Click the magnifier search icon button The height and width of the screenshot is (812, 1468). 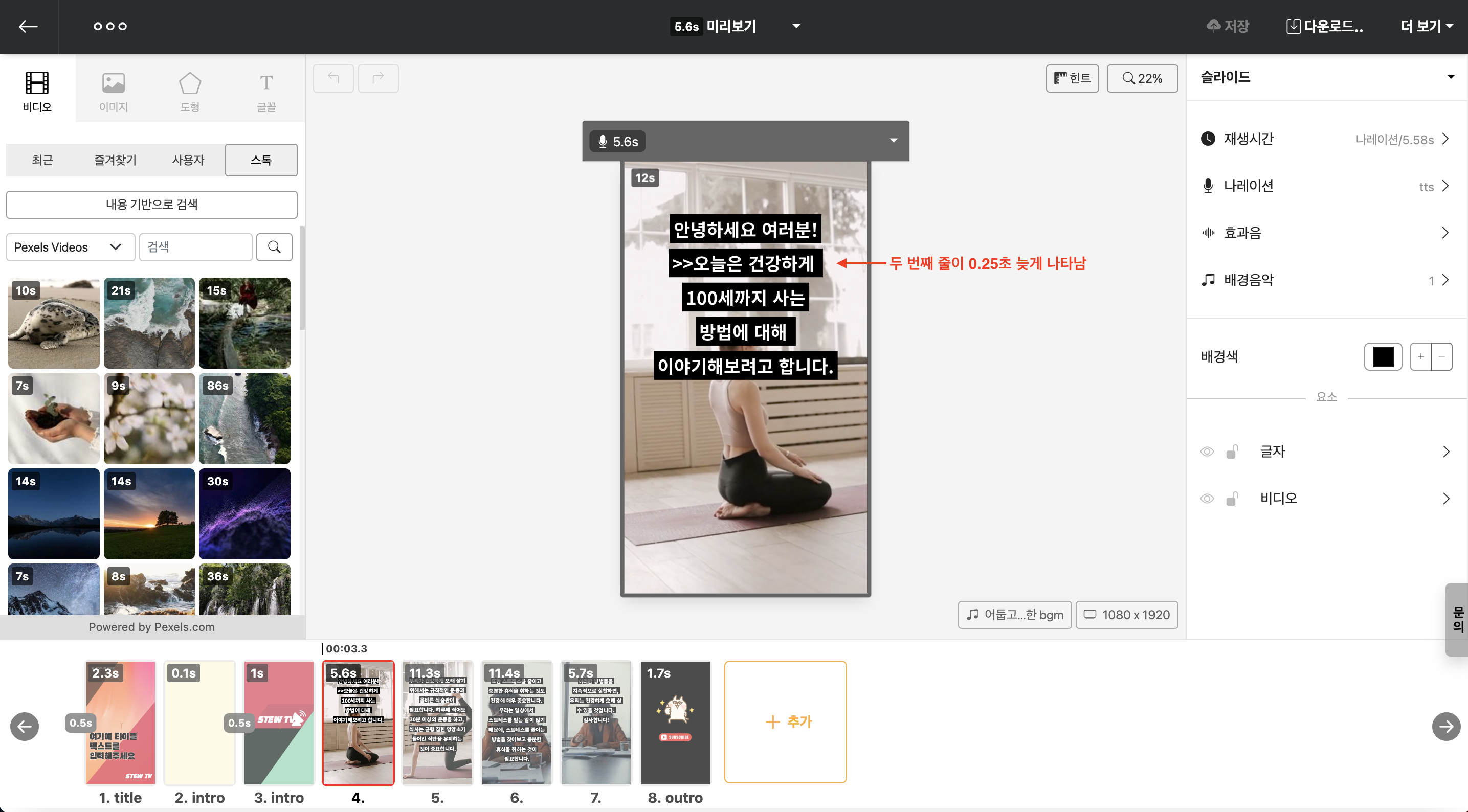pyautogui.click(x=274, y=247)
